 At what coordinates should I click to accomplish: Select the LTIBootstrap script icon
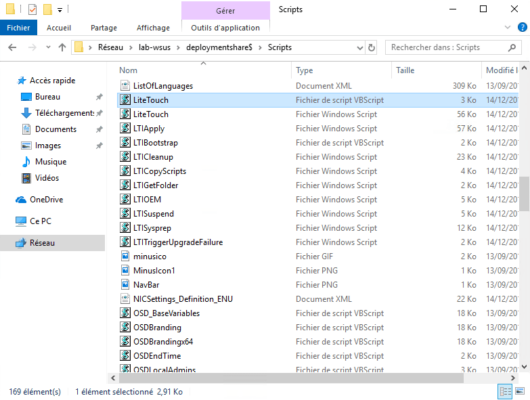click(125, 142)
